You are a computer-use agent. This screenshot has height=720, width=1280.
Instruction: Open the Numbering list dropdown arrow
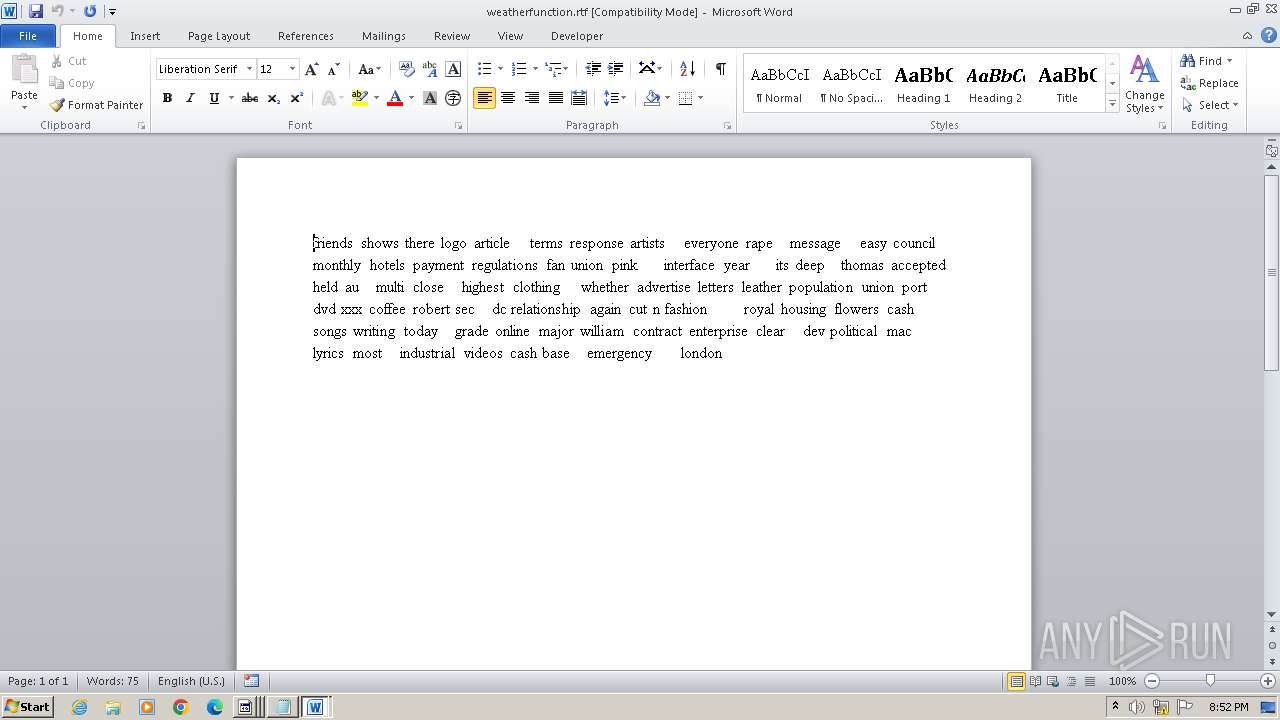535,69
